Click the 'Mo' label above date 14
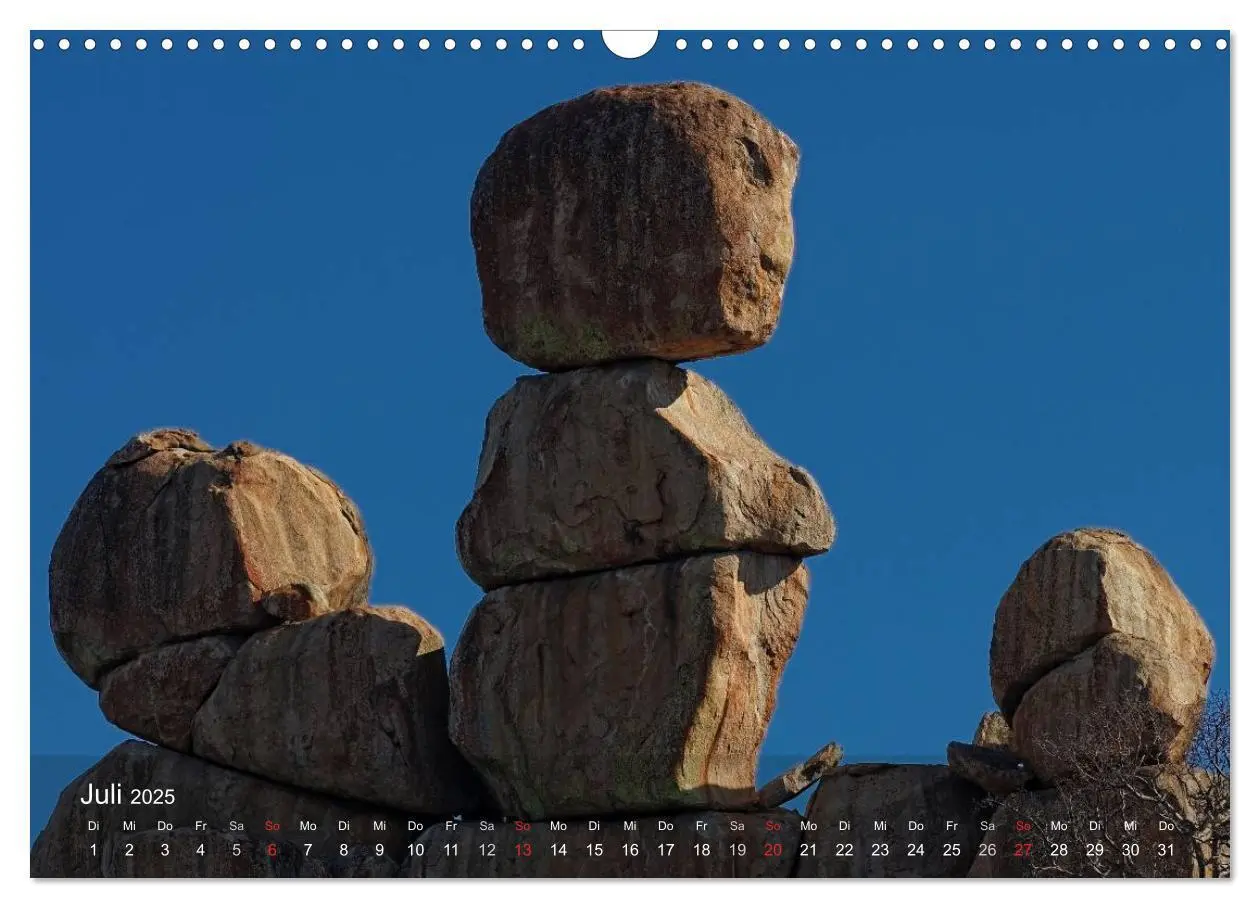 coord(558,826)
